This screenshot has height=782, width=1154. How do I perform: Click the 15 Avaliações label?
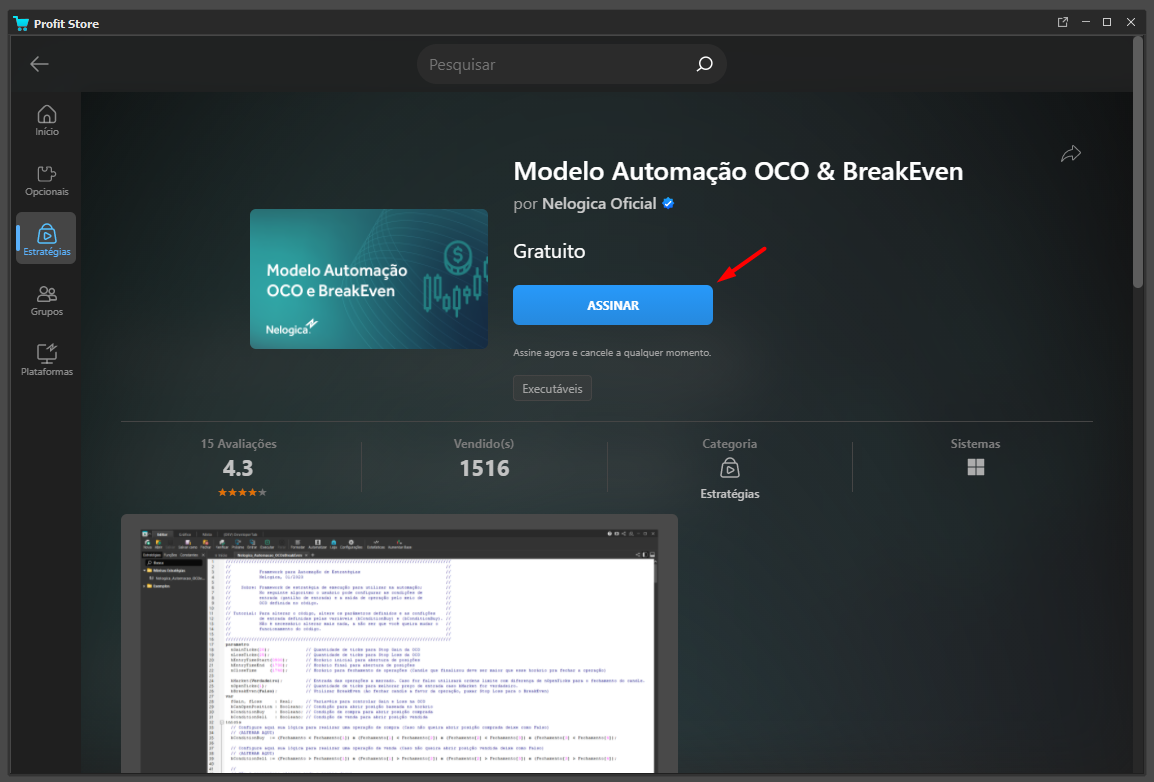coord(238,444)
